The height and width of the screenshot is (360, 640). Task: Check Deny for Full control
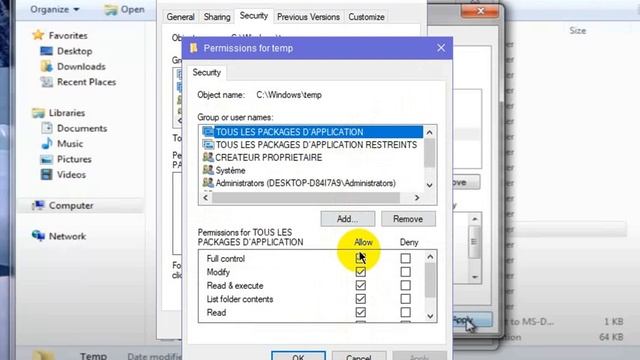click(x=405, y=258)
